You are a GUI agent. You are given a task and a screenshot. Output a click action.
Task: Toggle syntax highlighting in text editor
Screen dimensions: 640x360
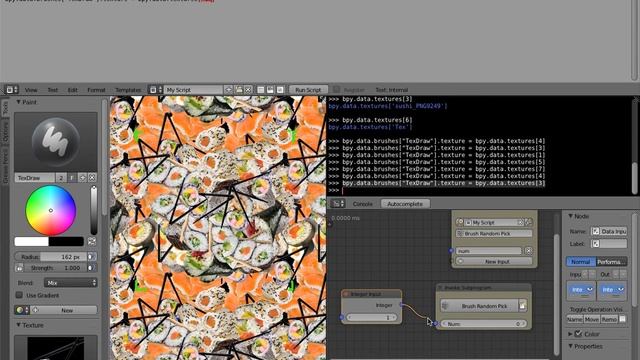(x=280, y=90)
